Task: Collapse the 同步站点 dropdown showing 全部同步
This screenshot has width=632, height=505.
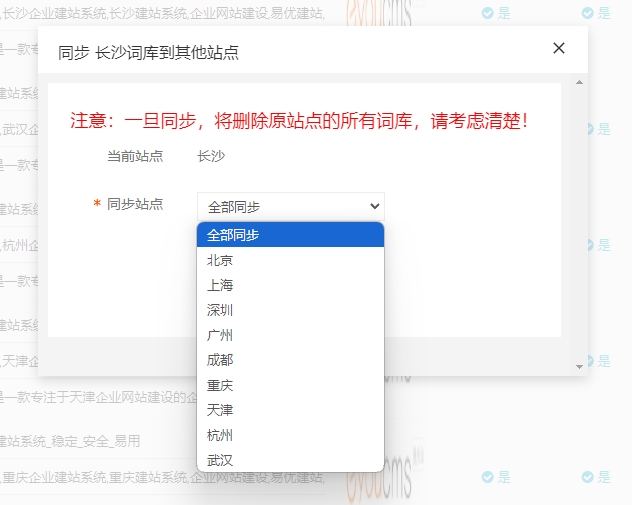Action: tap(290, 206)
